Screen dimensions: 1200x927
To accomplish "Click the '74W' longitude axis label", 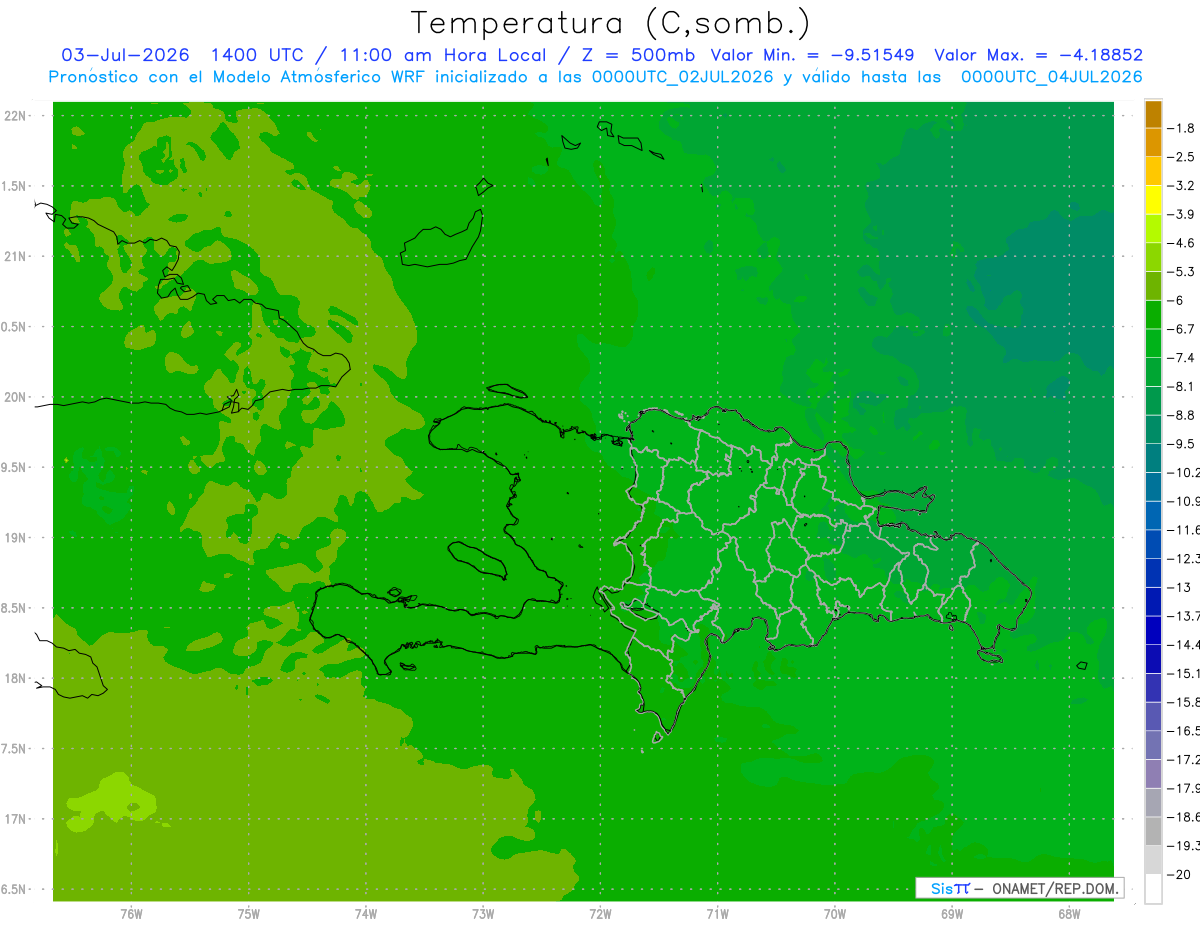I will click(x=366, y=913).
